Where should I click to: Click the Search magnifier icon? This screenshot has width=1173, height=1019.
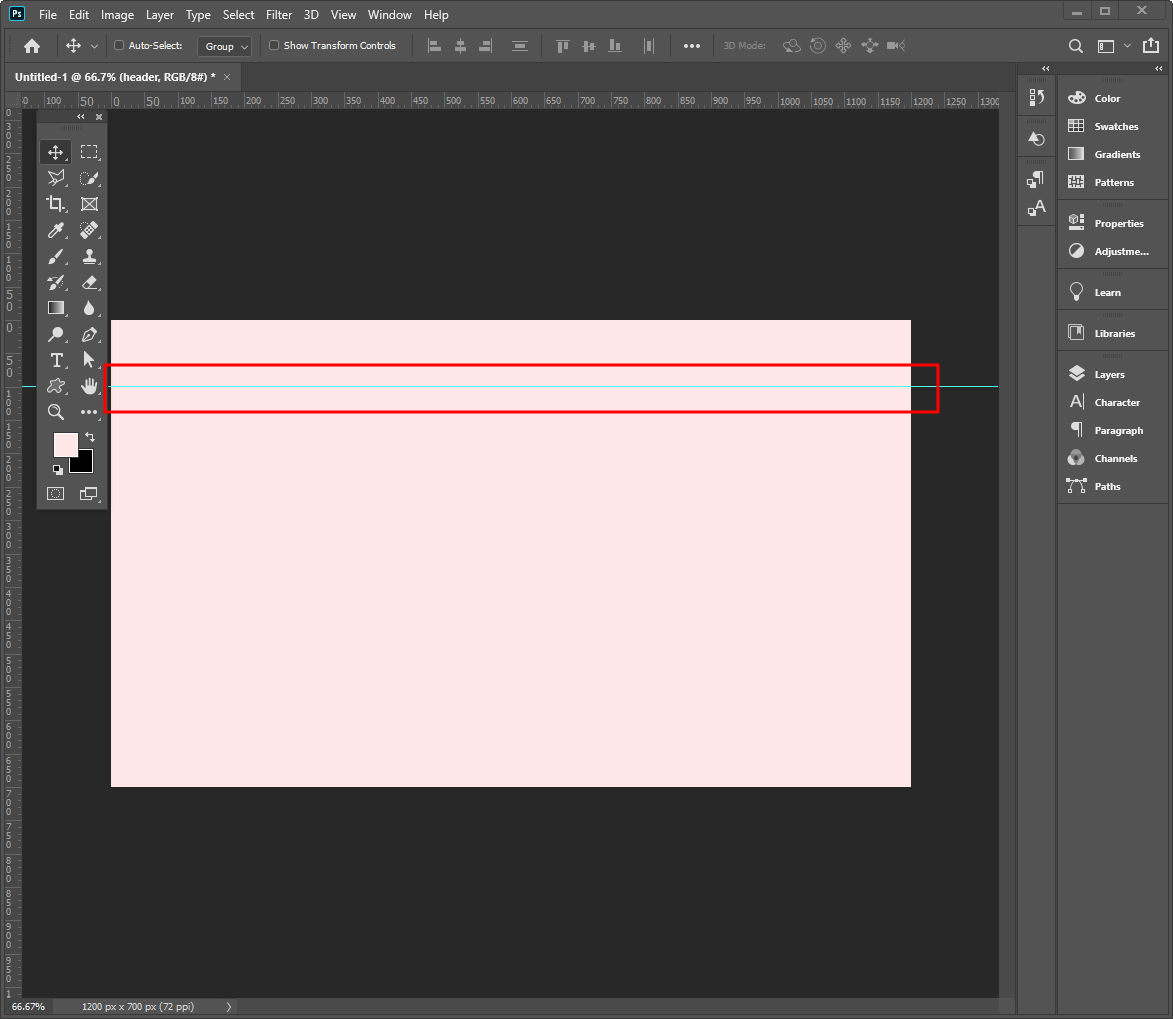pos(1075,46)
